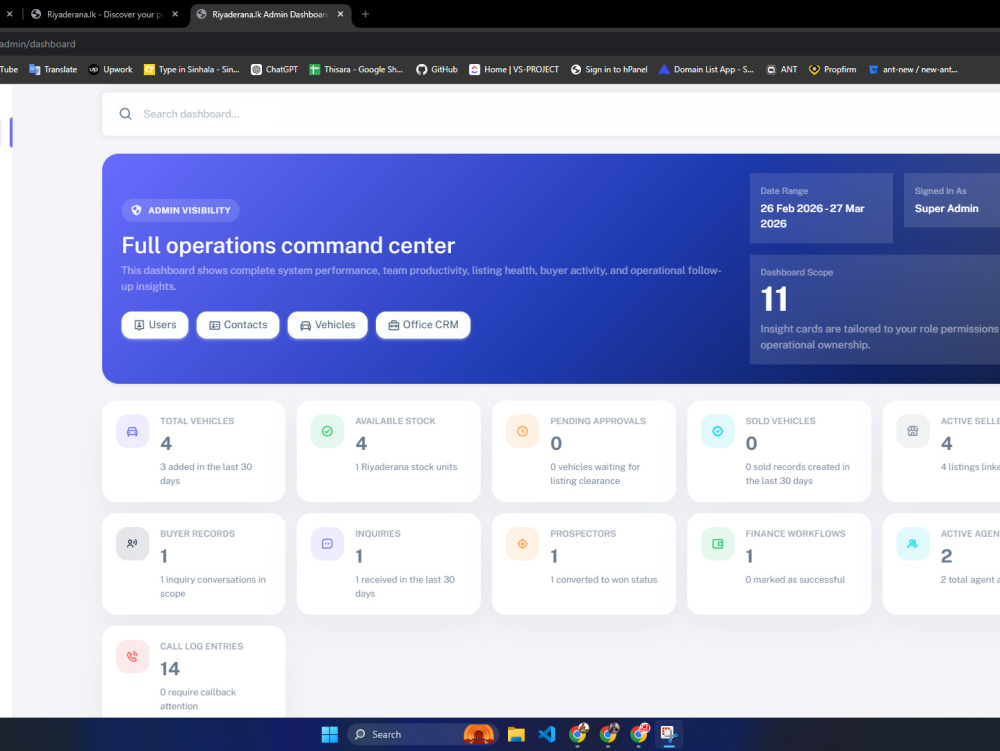Screen dimensions: 1000x751
Task: Click the Call Log Entries phone icon
Action: pyautogui.click(x=132, y=657)
